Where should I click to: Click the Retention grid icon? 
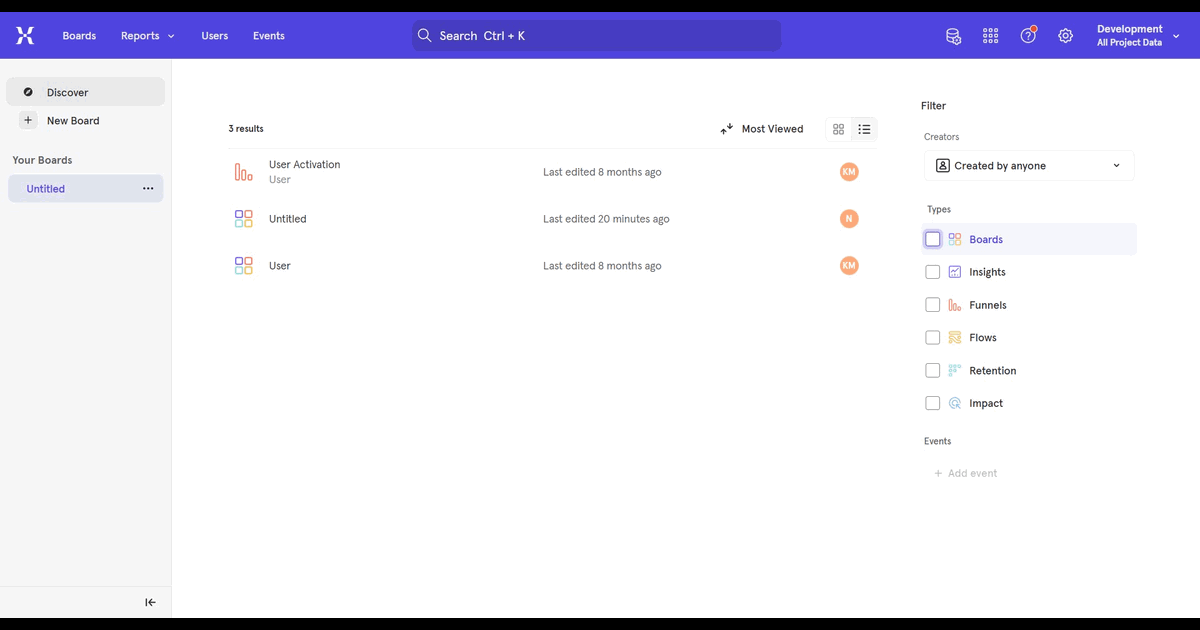[955, 371]
